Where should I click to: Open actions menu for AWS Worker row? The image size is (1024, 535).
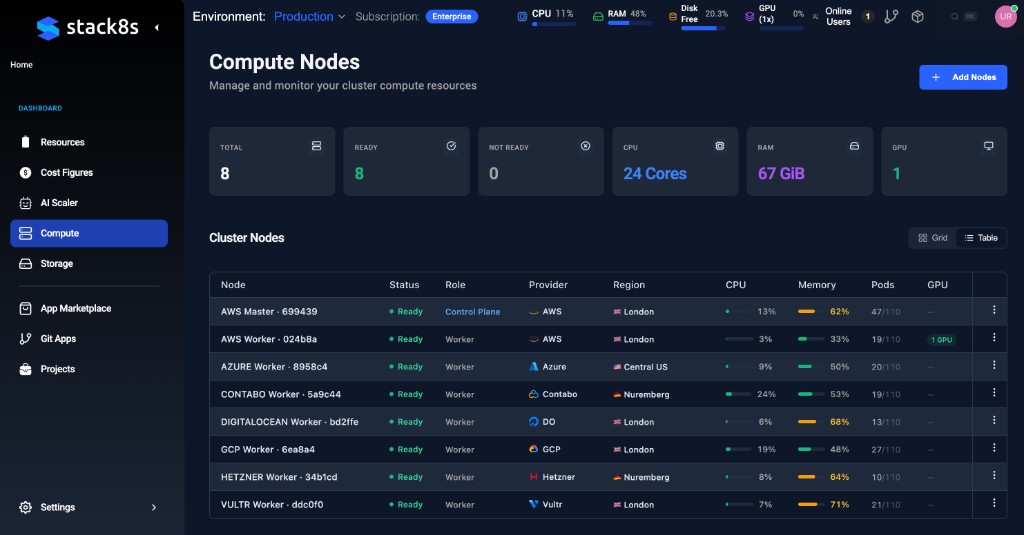(994, 338)
